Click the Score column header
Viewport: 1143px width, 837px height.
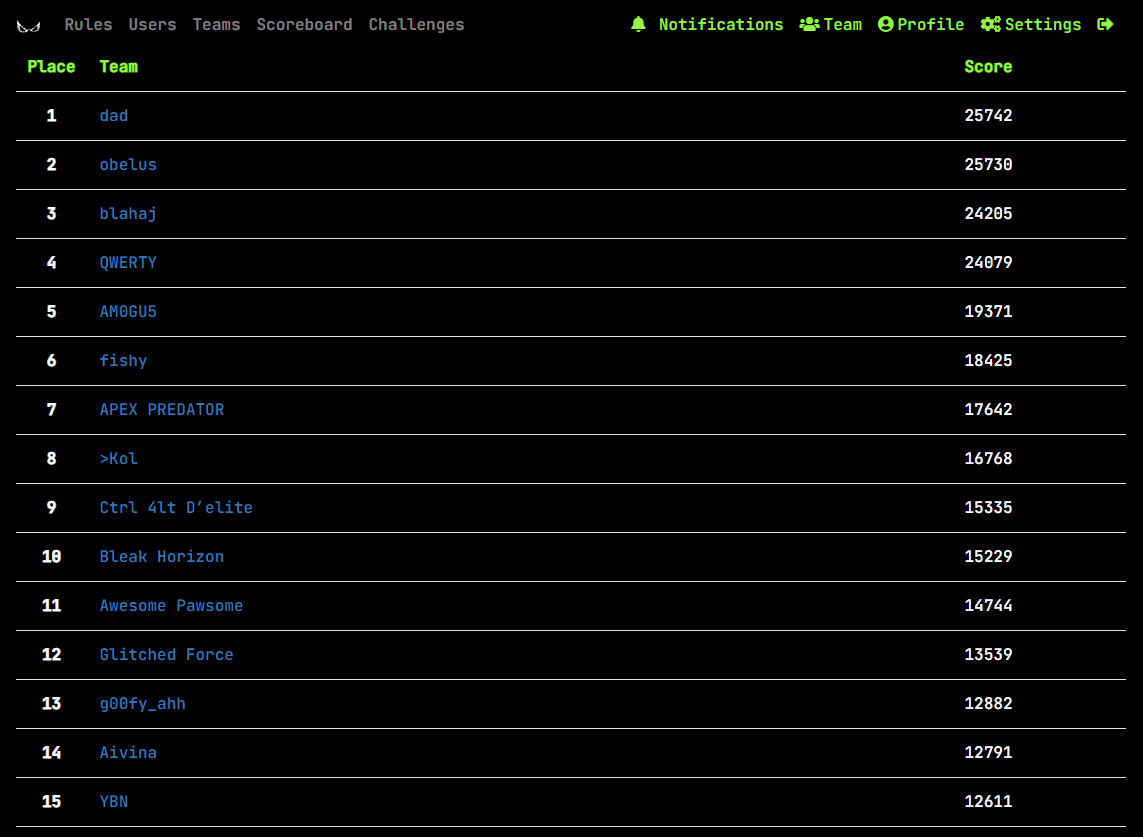pos(988,67)
